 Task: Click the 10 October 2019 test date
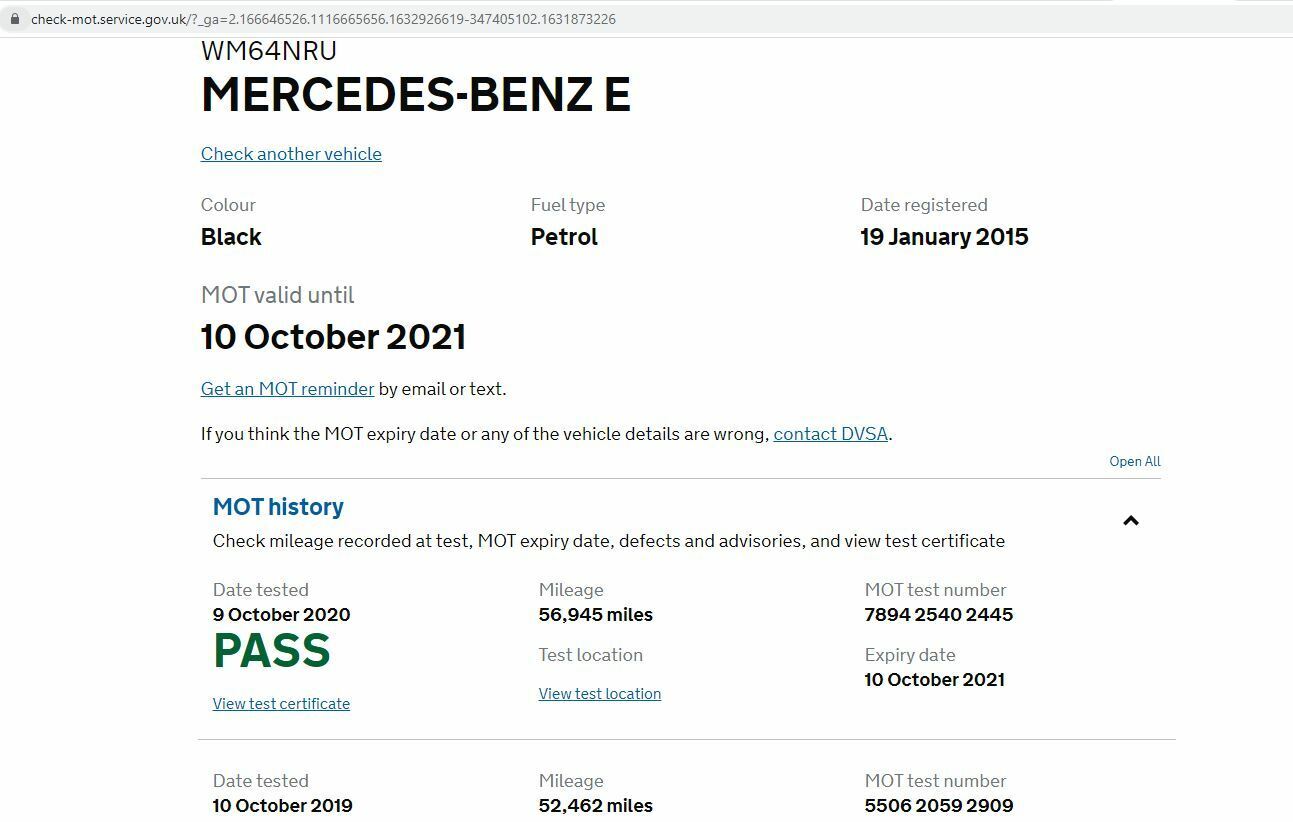tap(282, 806)
